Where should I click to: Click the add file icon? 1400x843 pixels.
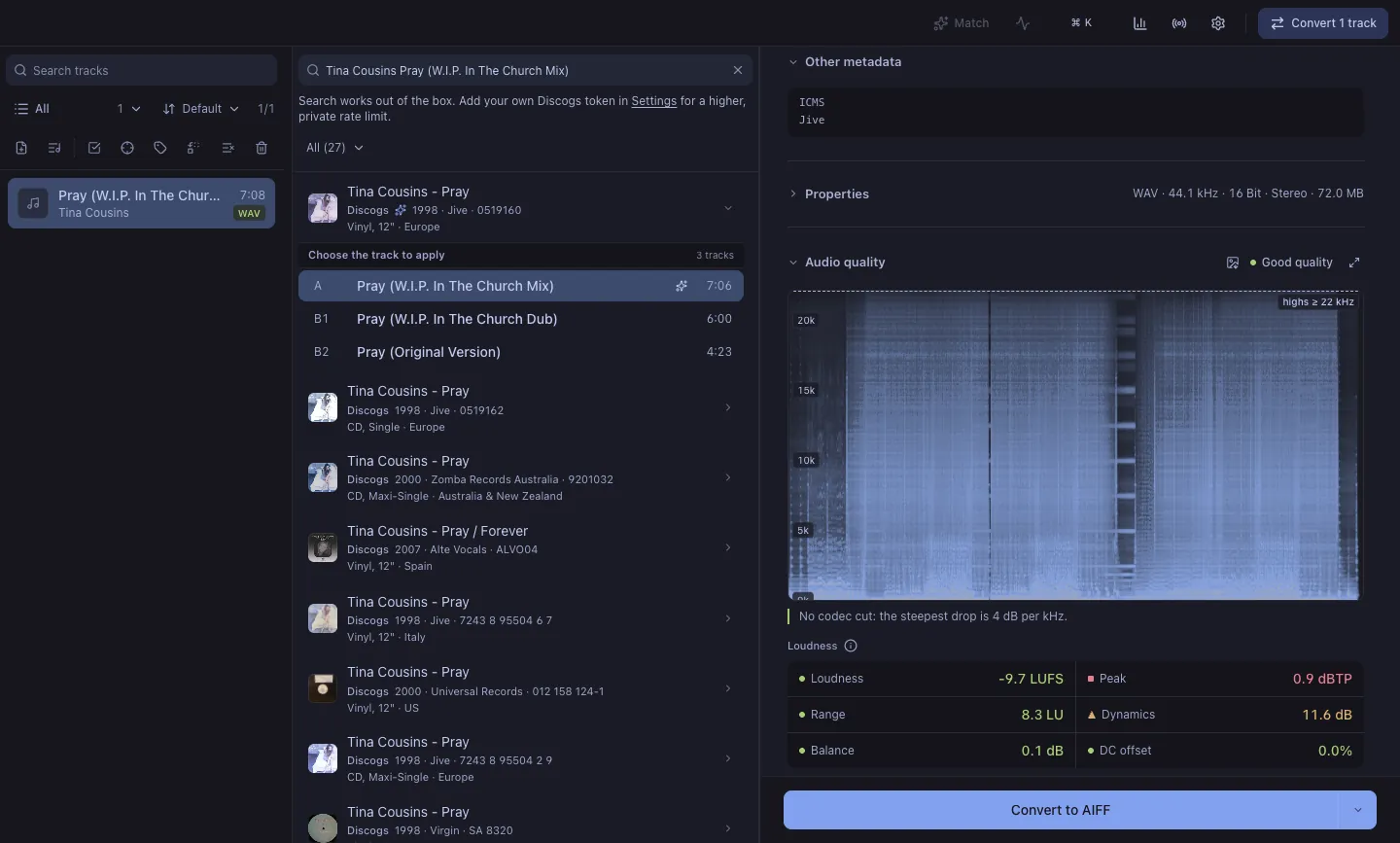[x=21, y=148]
